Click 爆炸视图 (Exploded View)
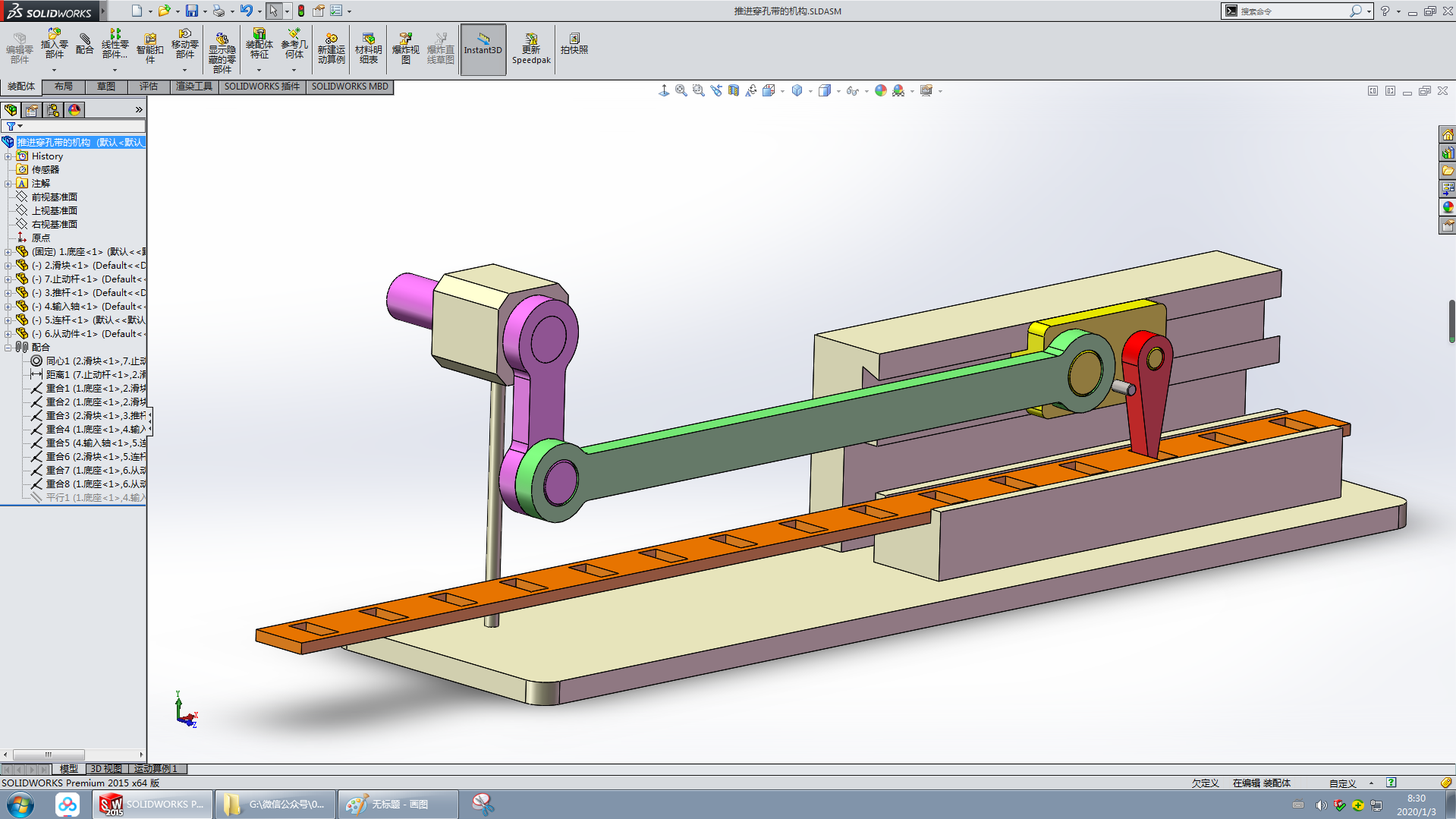The width and height of the screenshot is (1456, 819). click(x=406, y=49)
